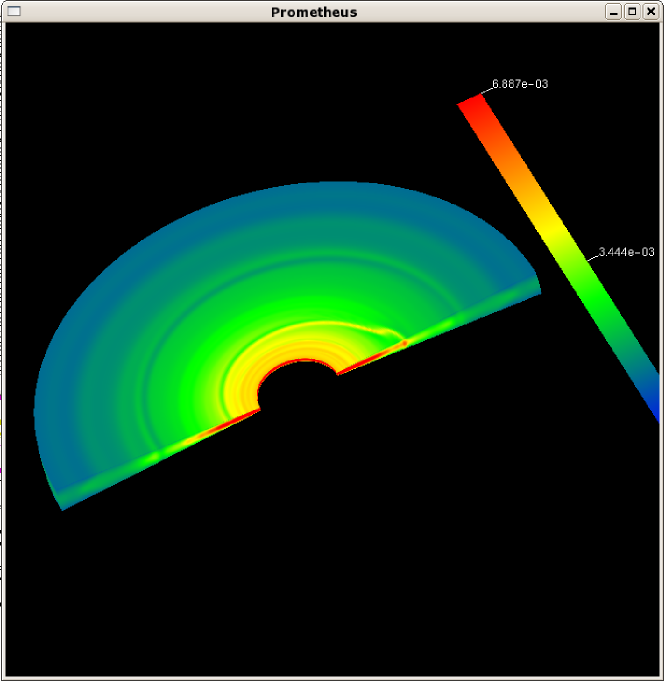The width and height of the screenshot is (664, 682).
Task: Click the red spot on the right disk edge
Action: pyautogui.click(x=404, y=344)
